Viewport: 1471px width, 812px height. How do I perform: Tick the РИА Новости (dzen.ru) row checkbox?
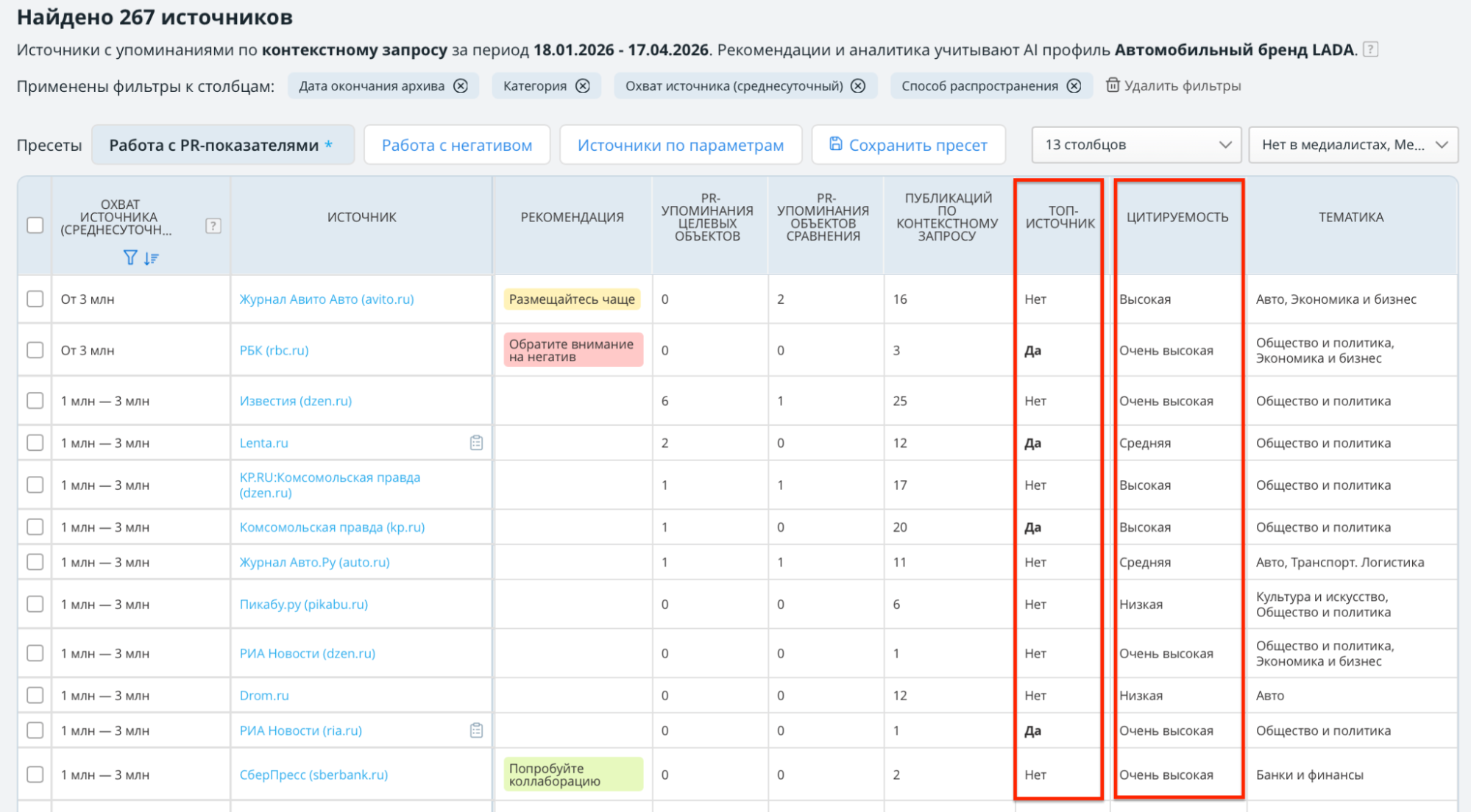tap(35, 653)
